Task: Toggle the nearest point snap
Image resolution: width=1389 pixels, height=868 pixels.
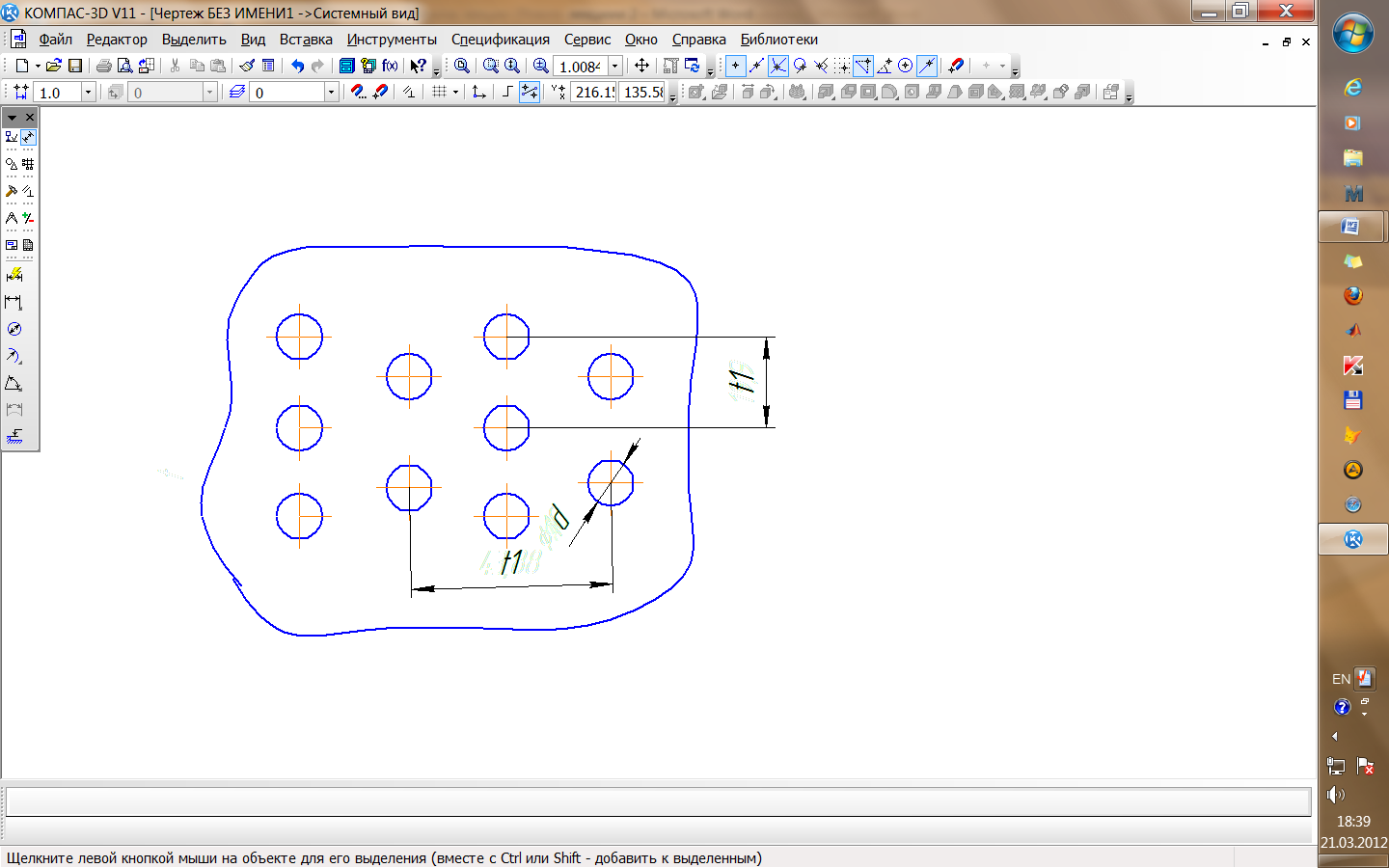Action: (735, 66)
